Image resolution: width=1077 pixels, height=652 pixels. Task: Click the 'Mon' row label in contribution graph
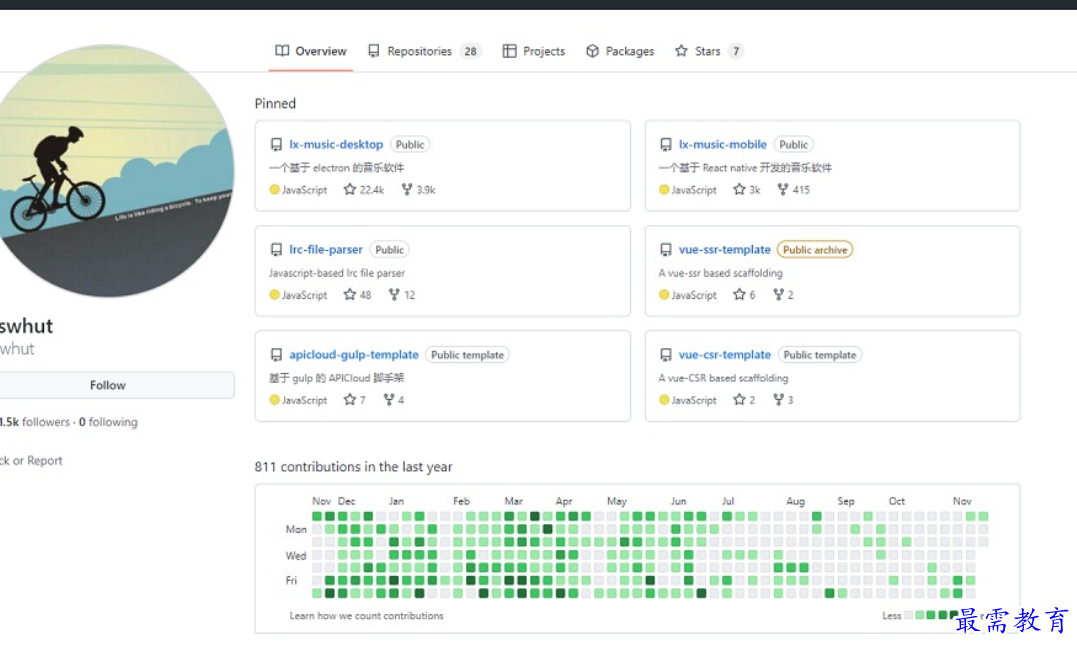(296, 529)
